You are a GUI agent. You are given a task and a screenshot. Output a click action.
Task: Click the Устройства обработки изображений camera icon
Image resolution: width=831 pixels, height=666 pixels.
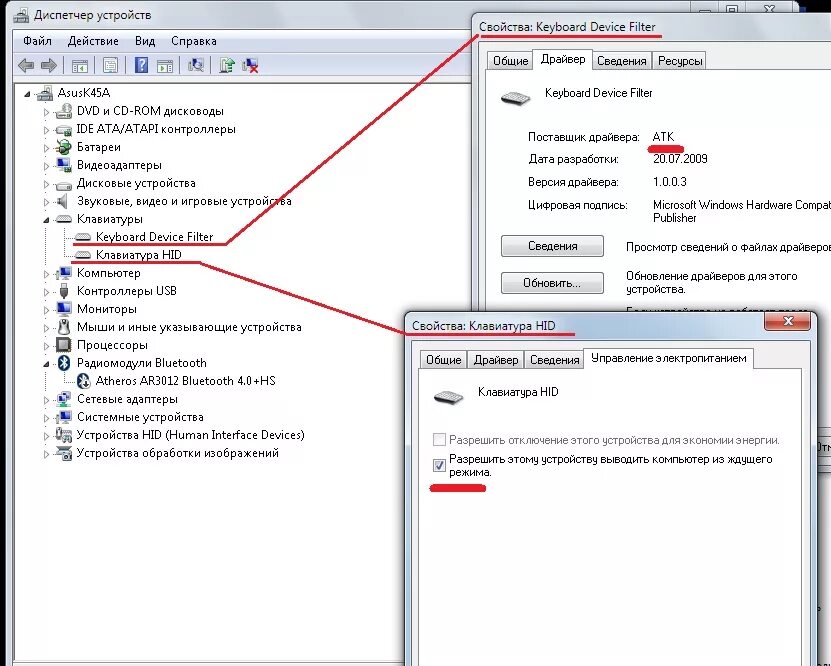pos(64,453)
